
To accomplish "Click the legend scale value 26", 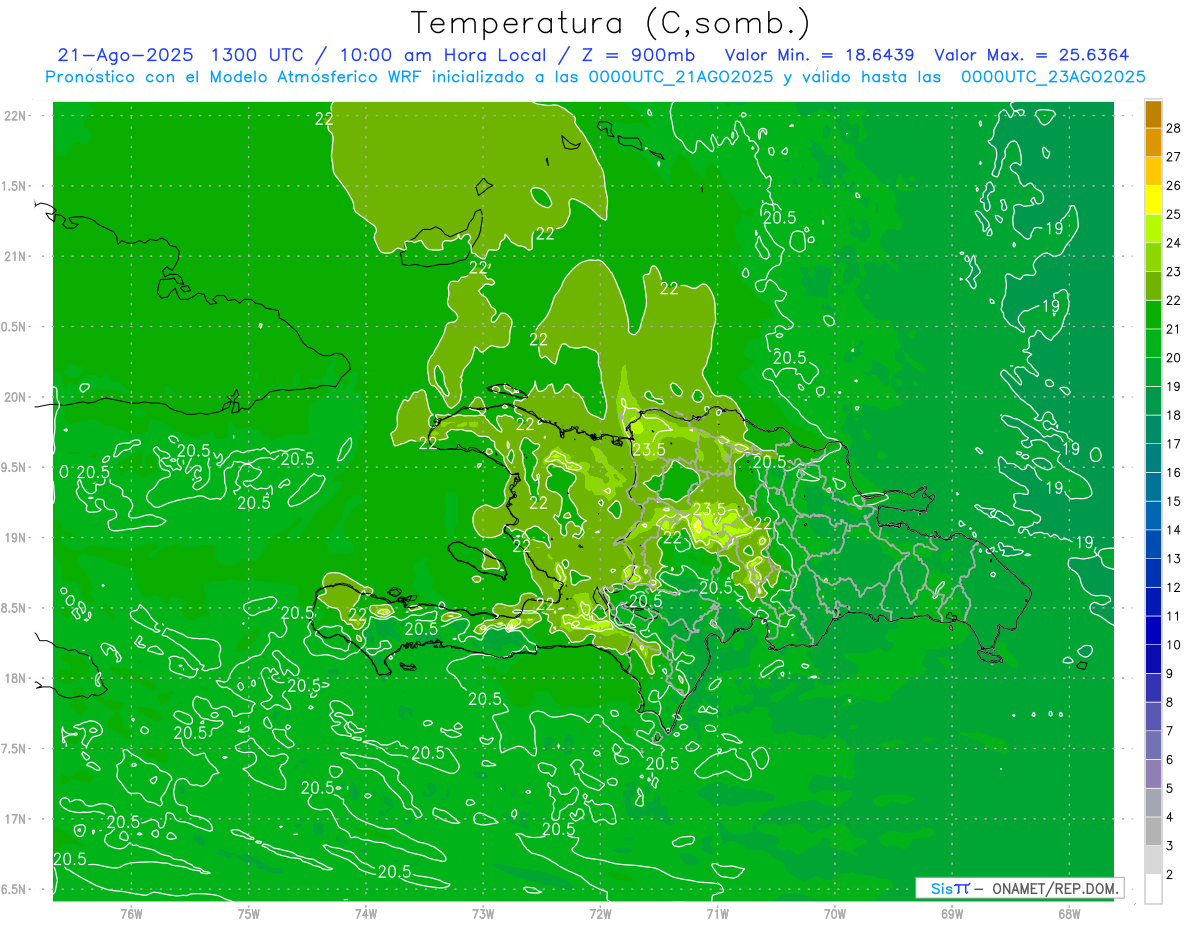I will point(1174,185).
